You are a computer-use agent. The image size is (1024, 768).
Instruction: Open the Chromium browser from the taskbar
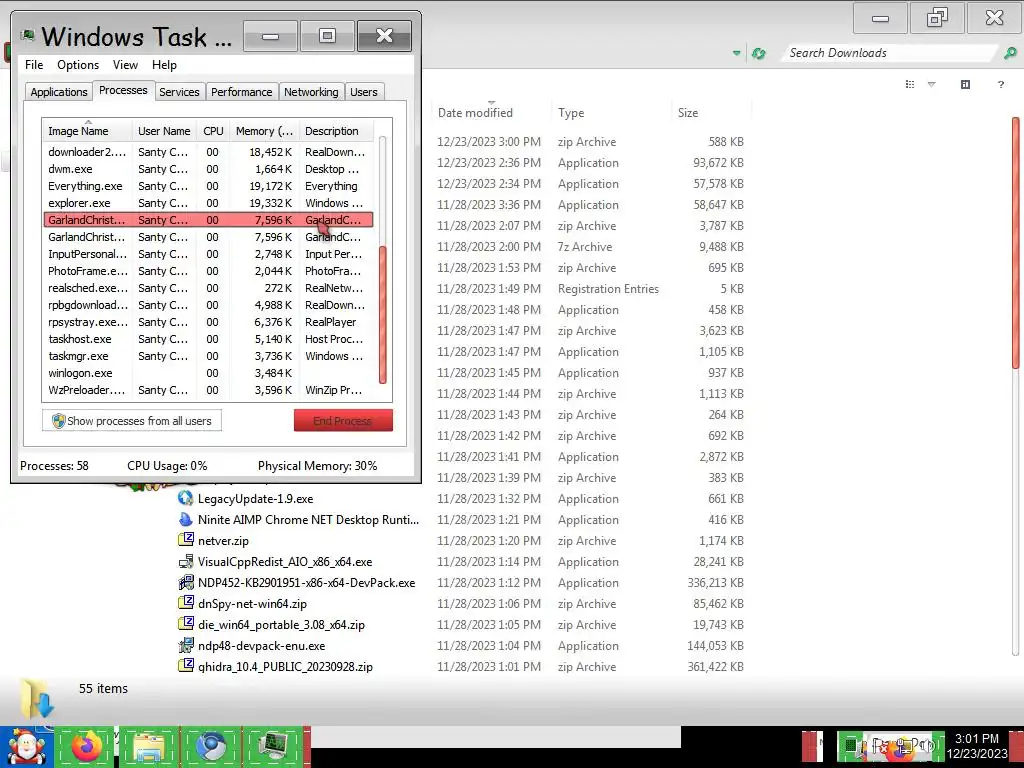pyautogui.click(x=212, y=746)
